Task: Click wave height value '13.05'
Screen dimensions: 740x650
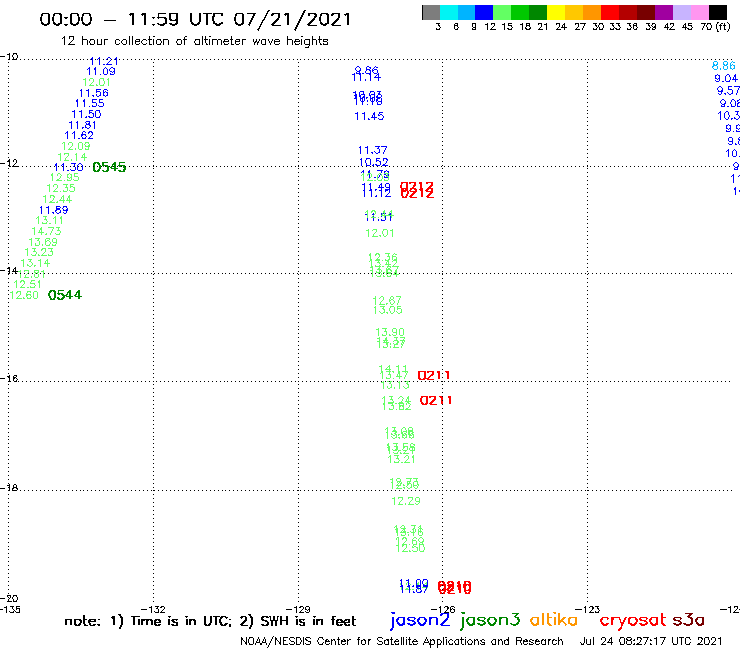Action: click(x=387, y=310)
